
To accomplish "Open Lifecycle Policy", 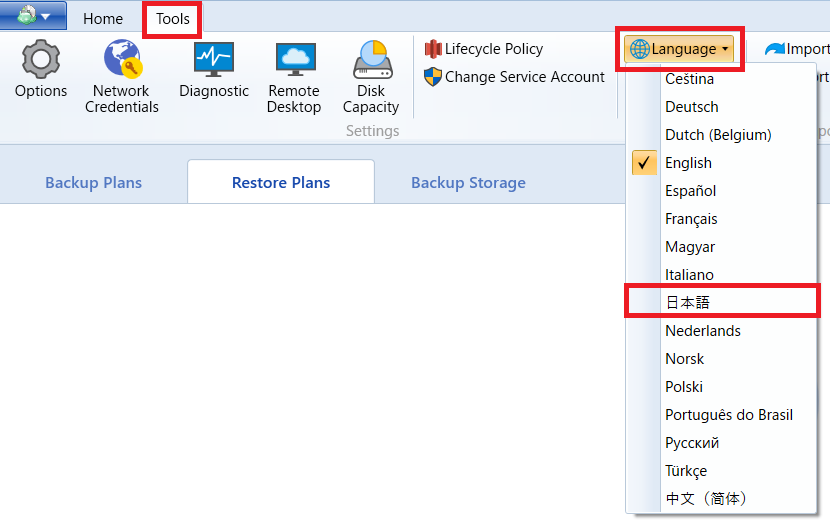I will (x=484, y=49).
